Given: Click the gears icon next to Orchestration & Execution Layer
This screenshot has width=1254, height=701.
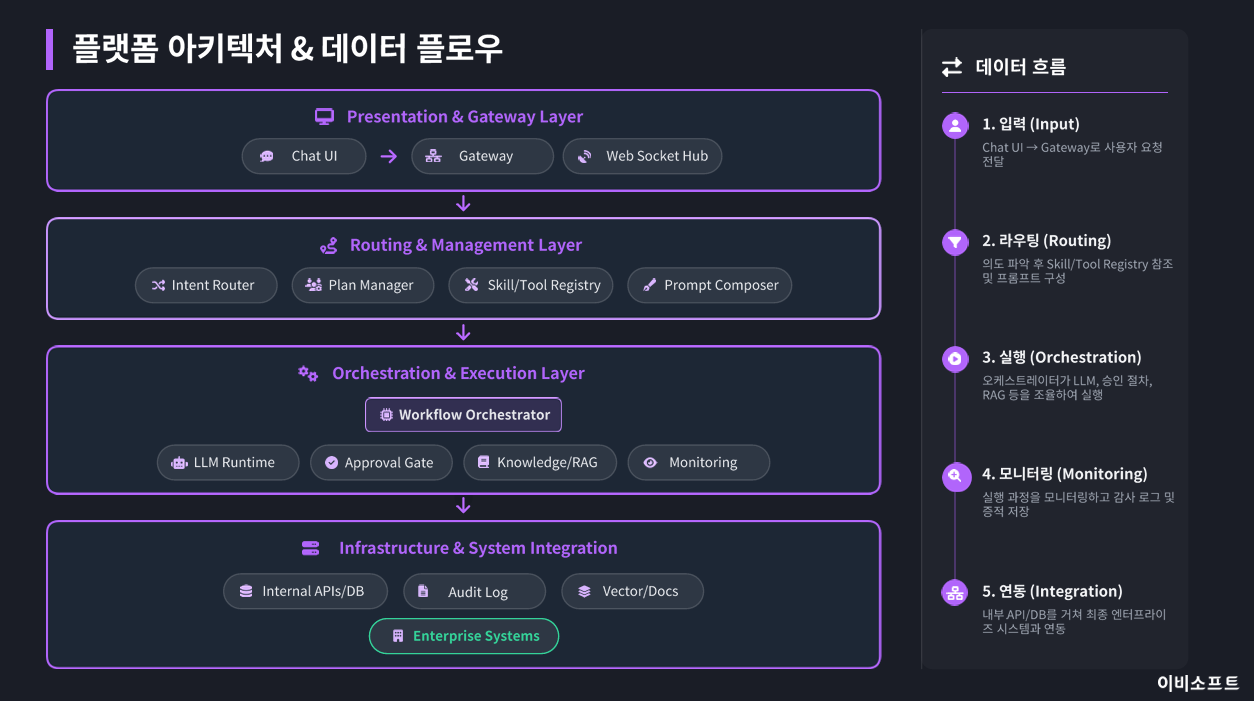Looking at the screenshot, I should tap(308, 373).
